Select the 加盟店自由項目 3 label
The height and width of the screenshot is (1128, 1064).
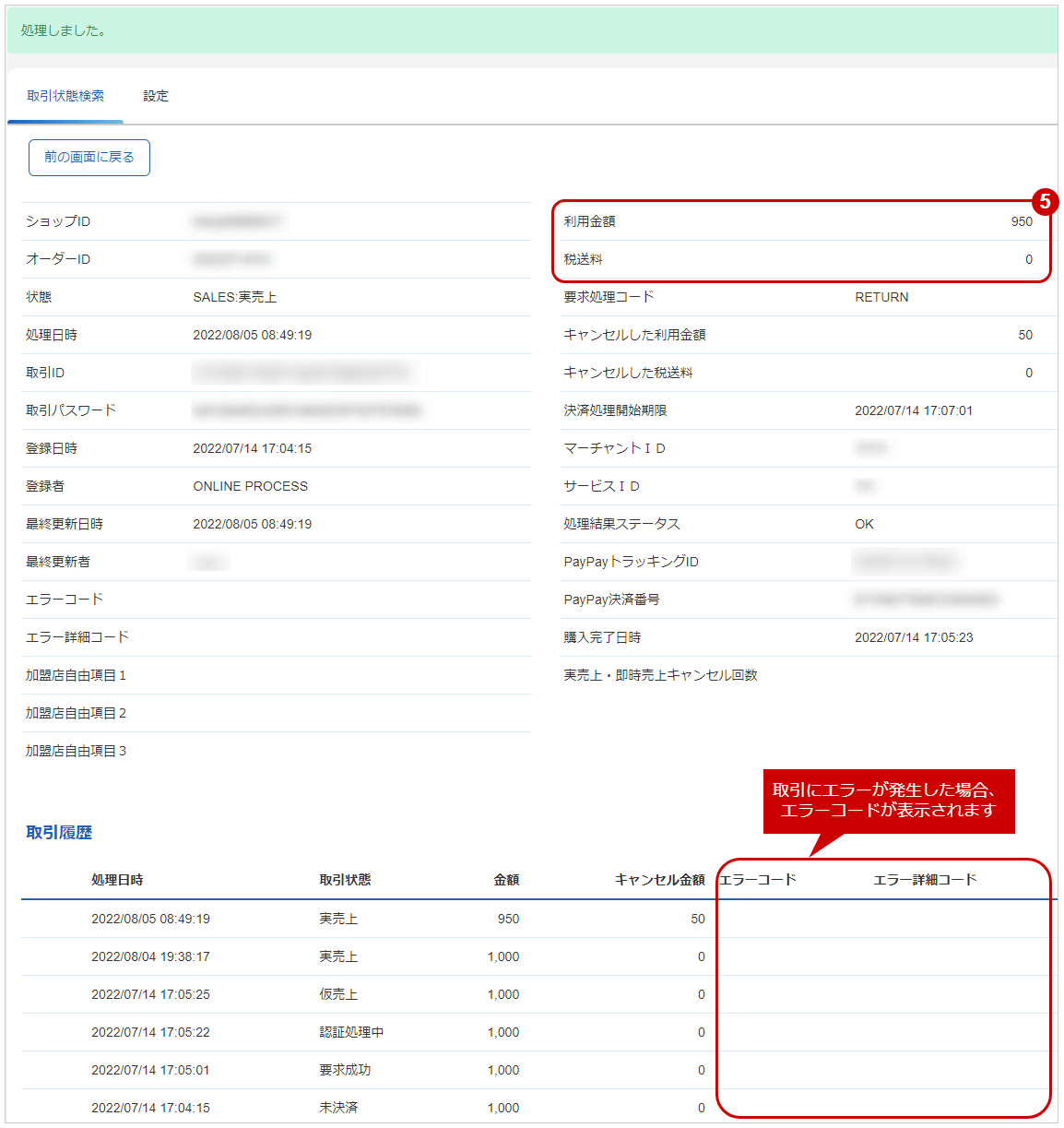click(x=76, y=751)
